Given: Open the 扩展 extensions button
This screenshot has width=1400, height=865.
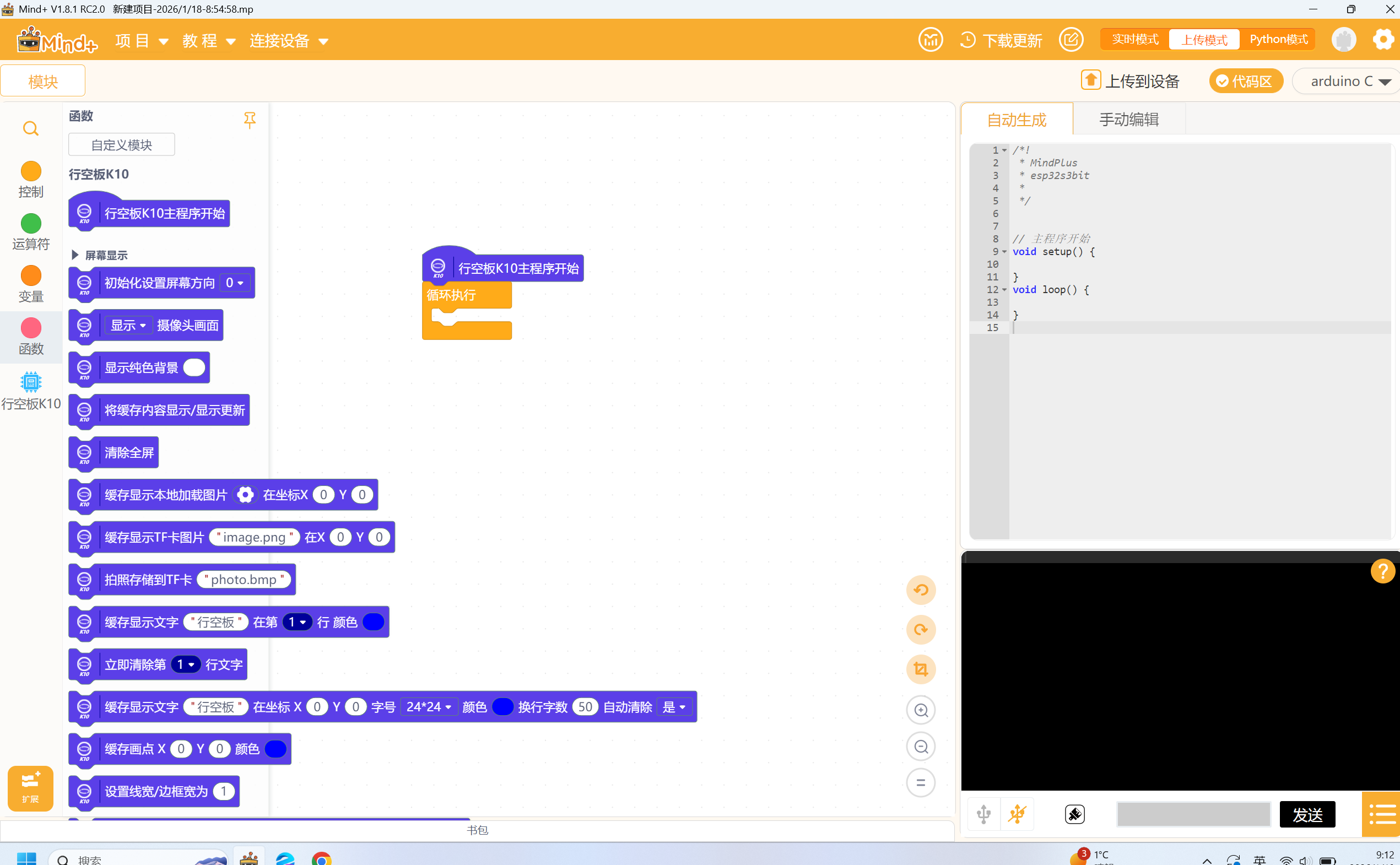Looking at the screenshot, I should (30, 788).
